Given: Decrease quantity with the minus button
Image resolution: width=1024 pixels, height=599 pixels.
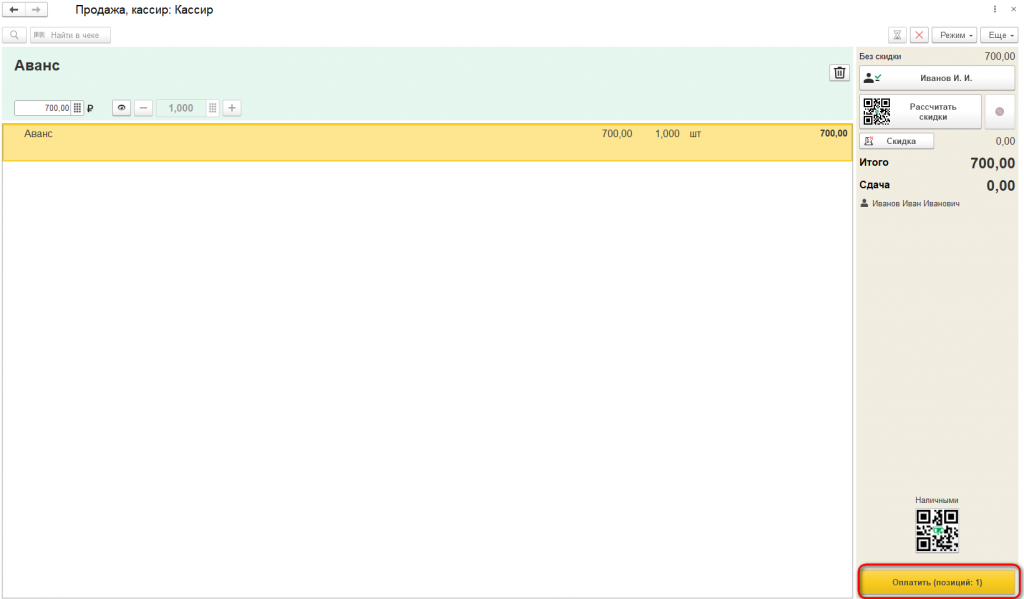Looking at the screenshot, I should [144, 108].
